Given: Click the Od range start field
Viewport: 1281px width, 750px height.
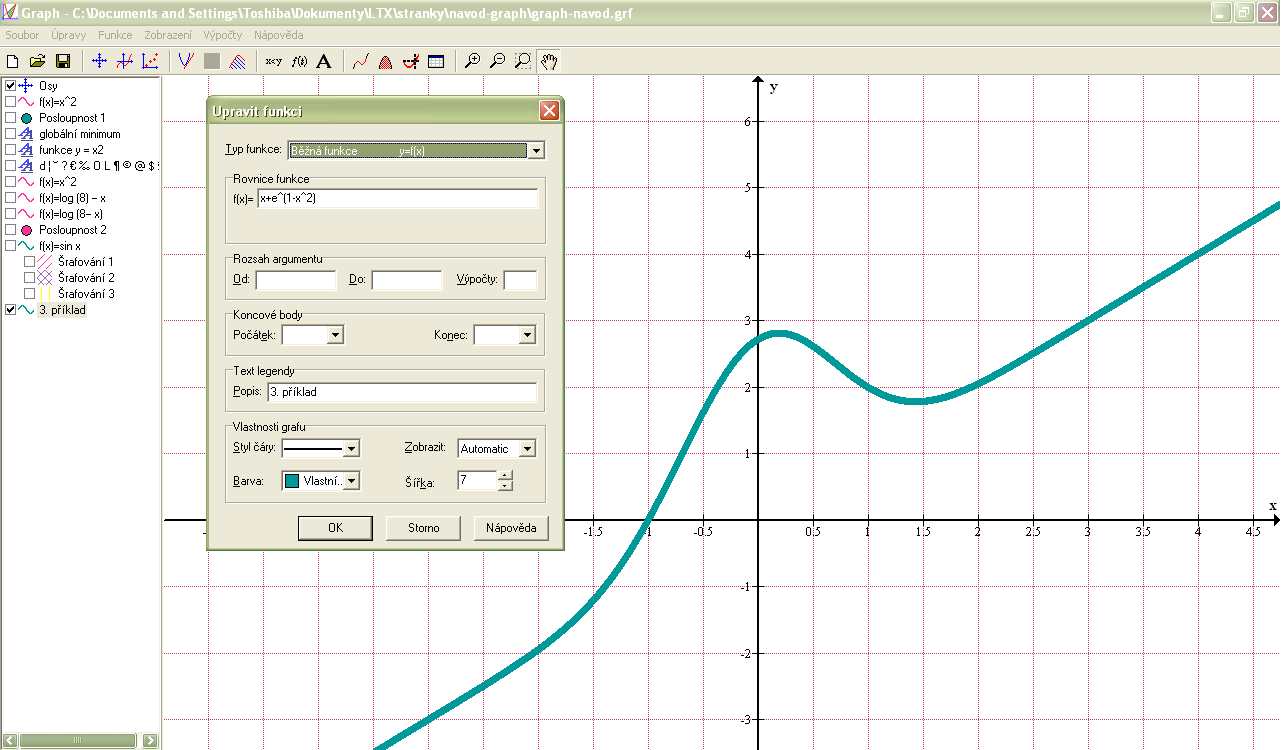Looking at the screenshot, I should pos(296,280).
